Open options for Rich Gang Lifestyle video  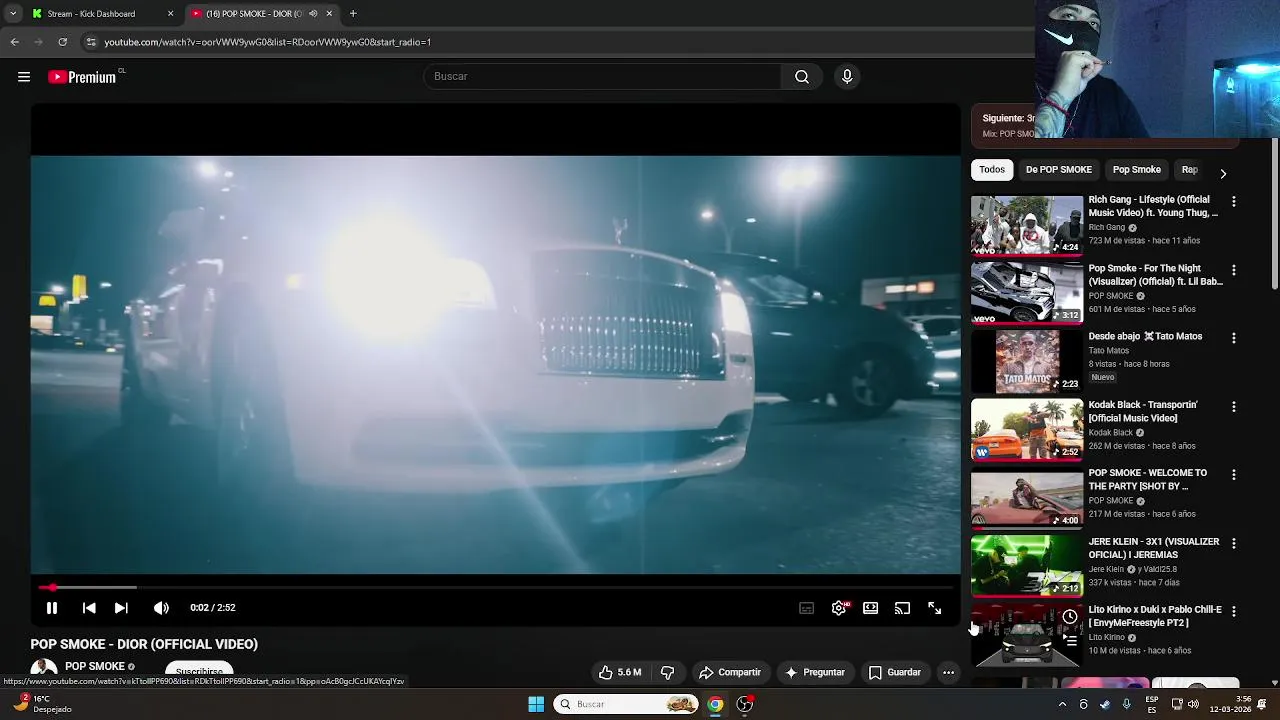pyautogui.click(x=1234, y=202)
